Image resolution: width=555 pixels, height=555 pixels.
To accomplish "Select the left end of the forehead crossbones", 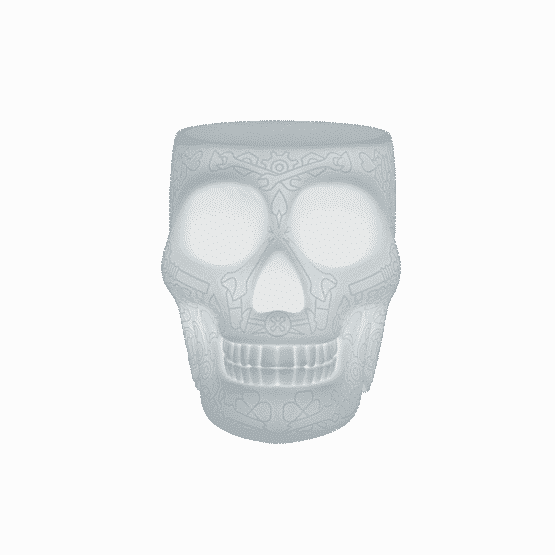I will tap(221, 161).
